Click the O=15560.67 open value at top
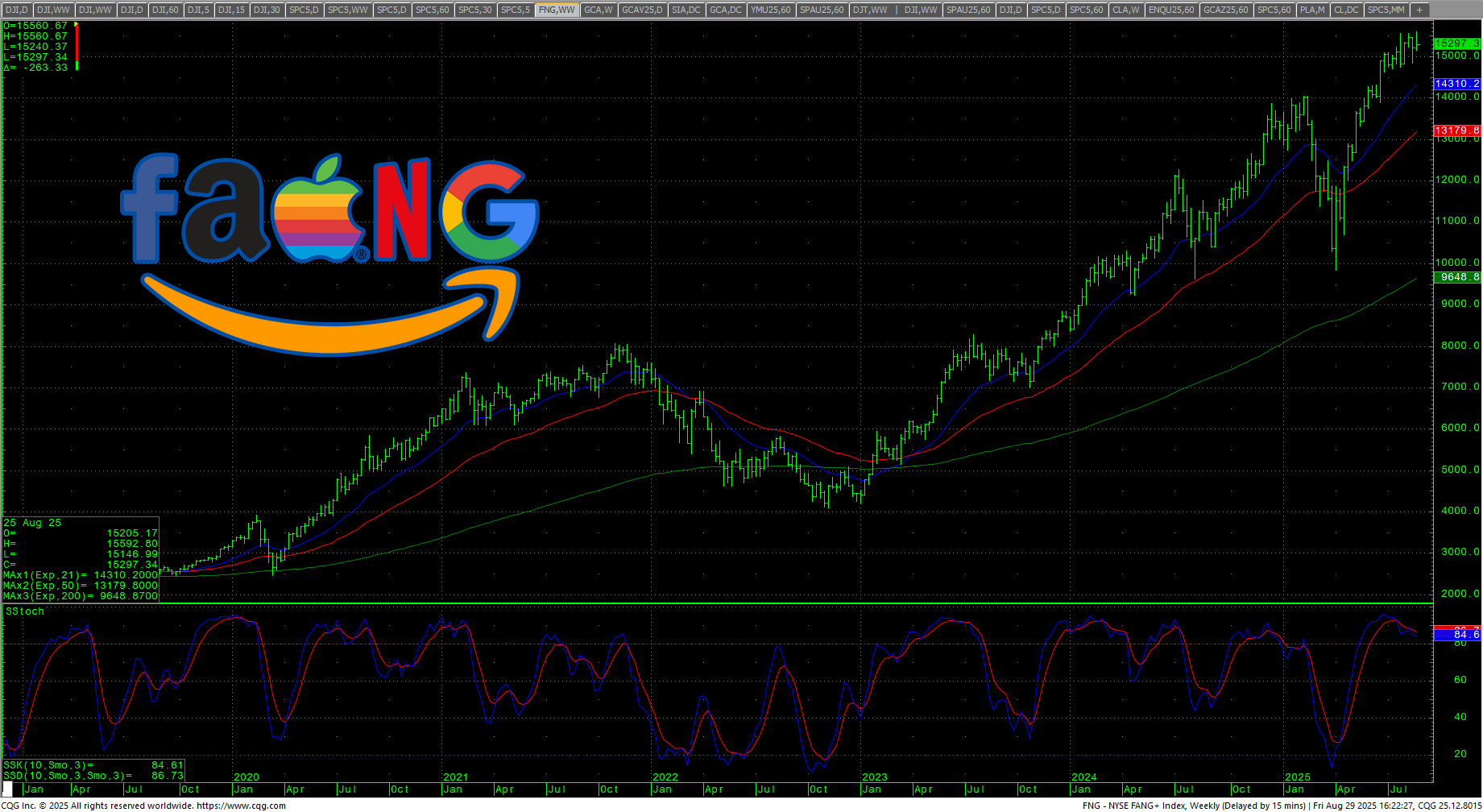The image size is (1483, 812). pyautogui.click(x=35, y=26)
